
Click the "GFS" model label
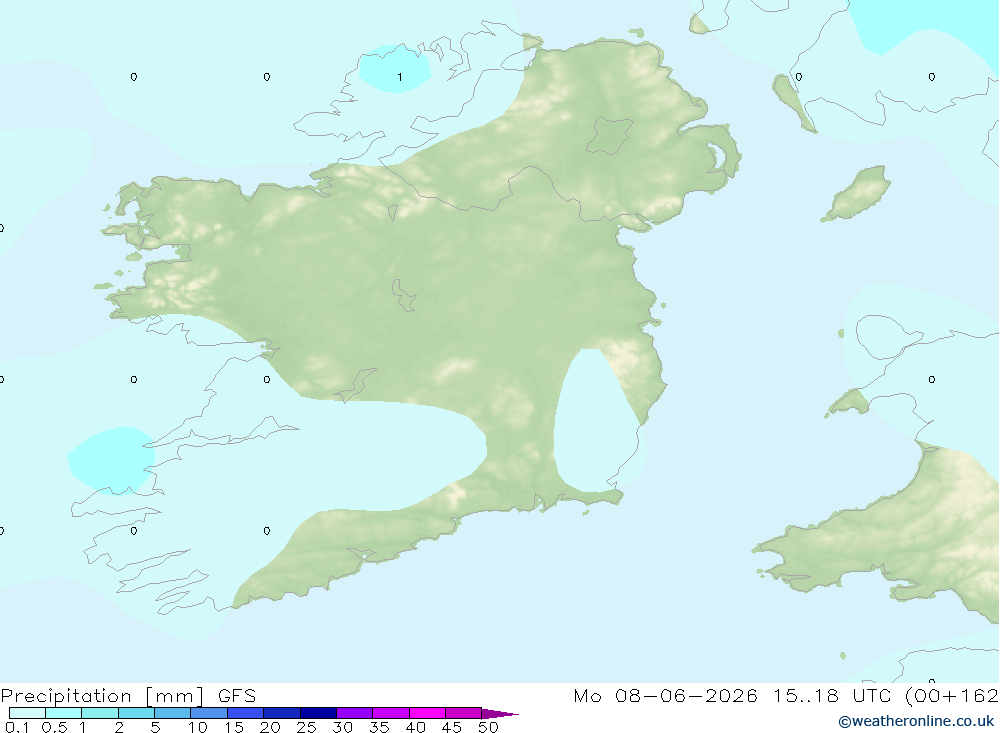237,696
